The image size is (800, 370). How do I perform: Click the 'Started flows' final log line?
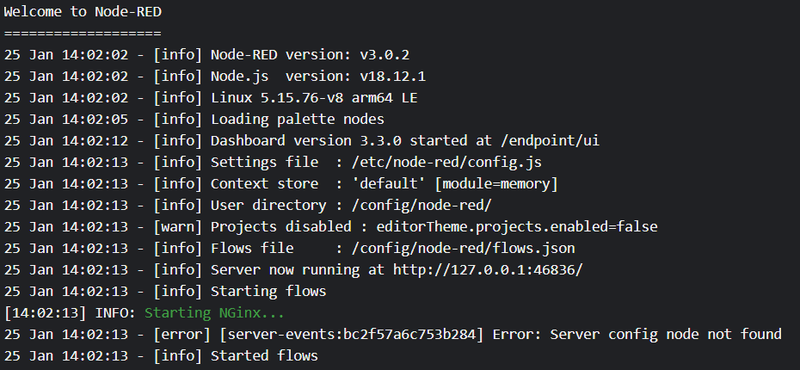tap(161, 356)
